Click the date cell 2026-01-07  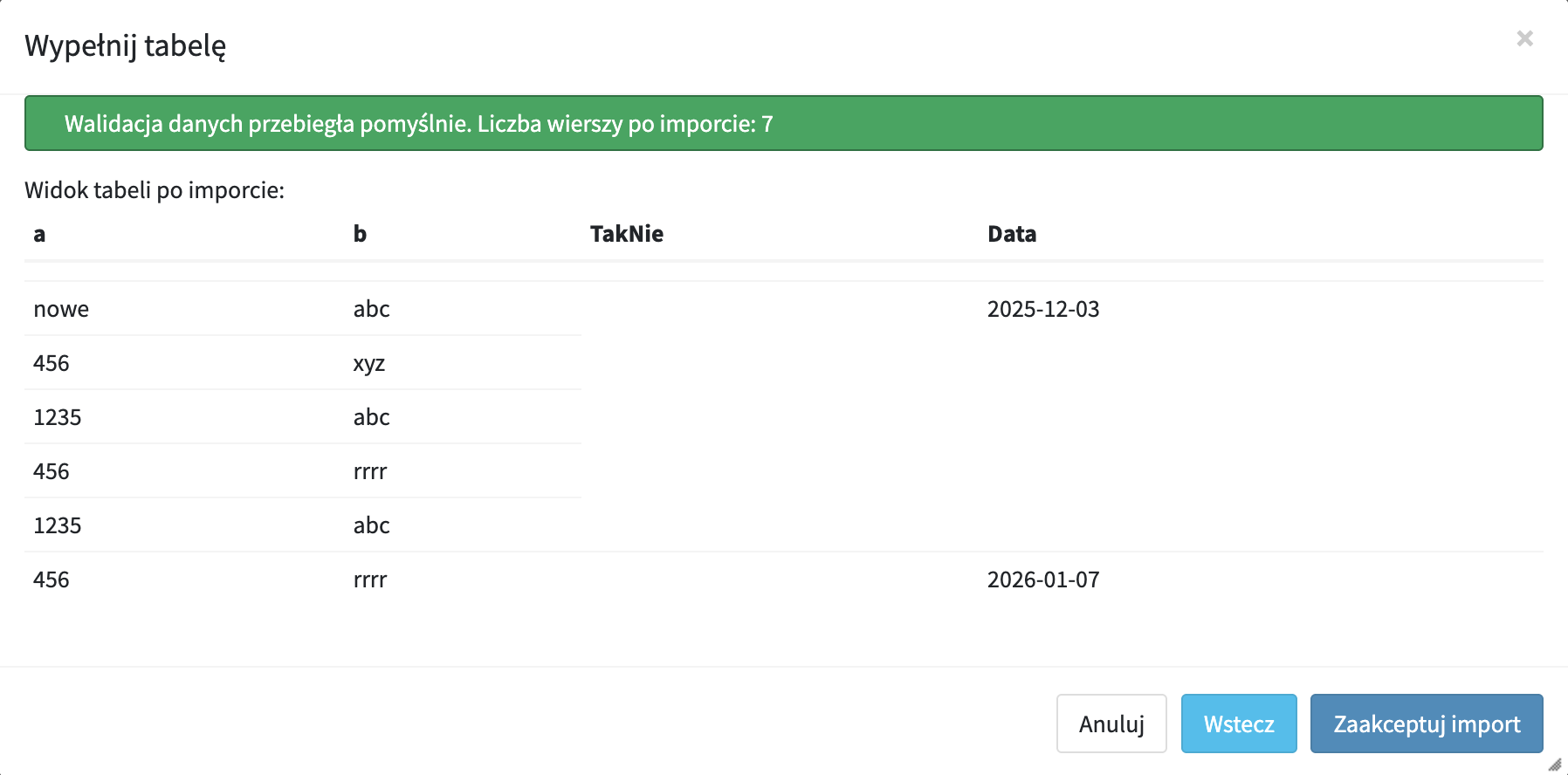(1042, 580)
